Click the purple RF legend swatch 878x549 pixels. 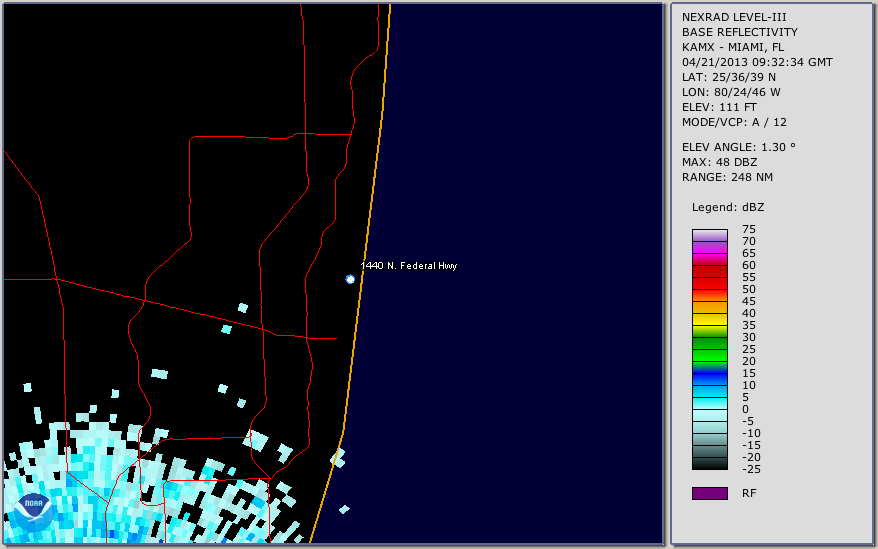tap(710, 493)
